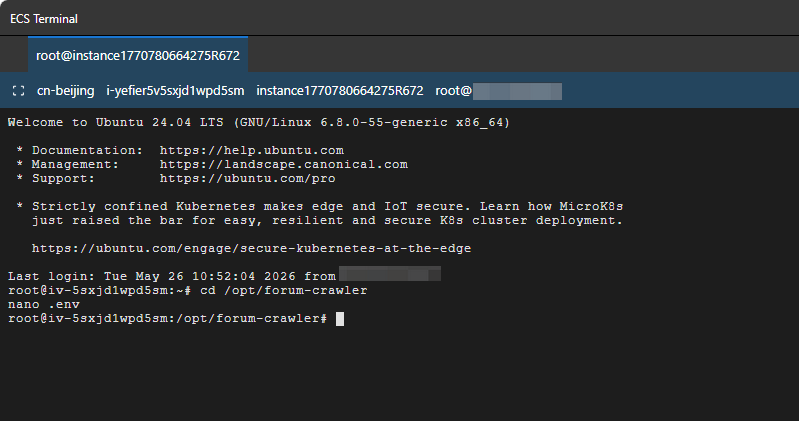
Task: Click the 'nano .env' command line
Action: (x=44, y=304)
